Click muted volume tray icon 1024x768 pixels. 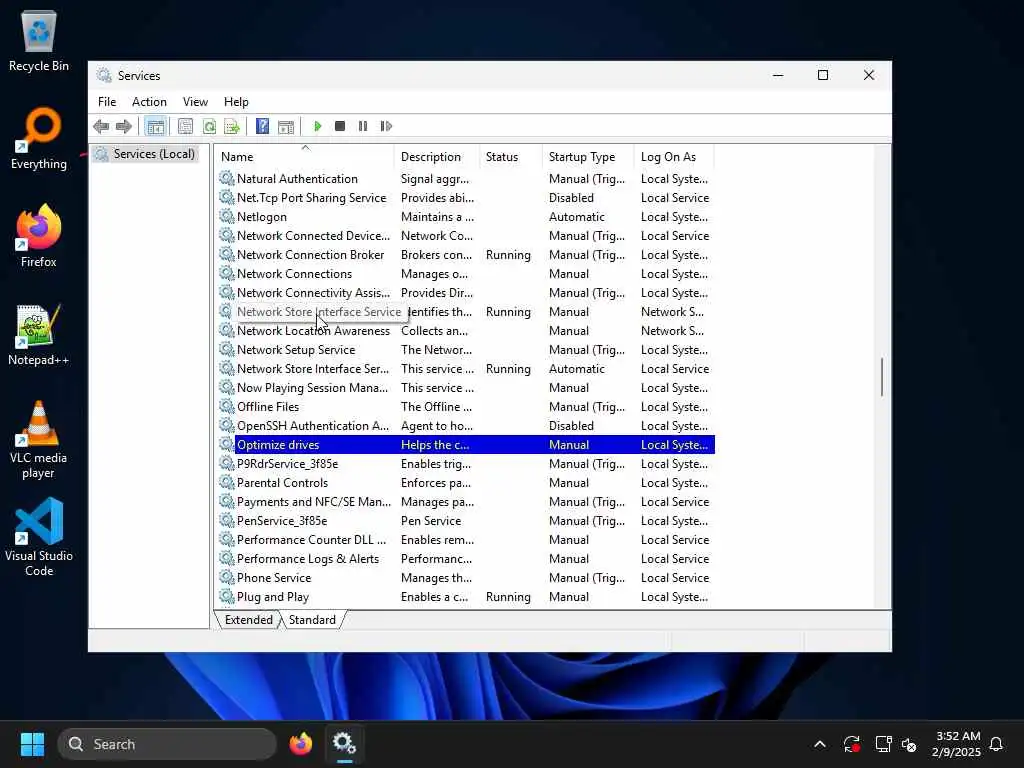908,744
